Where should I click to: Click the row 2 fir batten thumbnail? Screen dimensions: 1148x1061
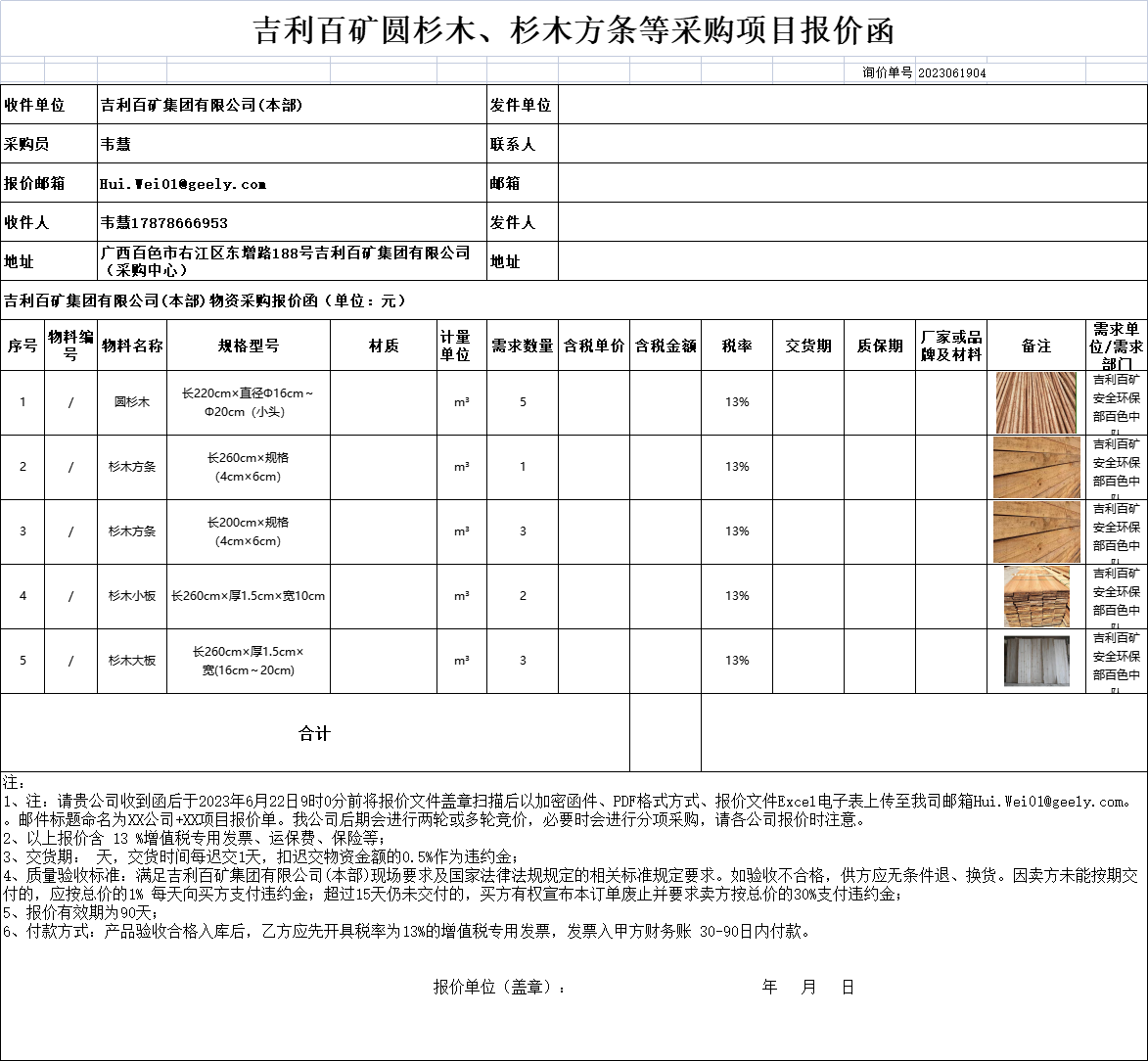coord(1036,467)
